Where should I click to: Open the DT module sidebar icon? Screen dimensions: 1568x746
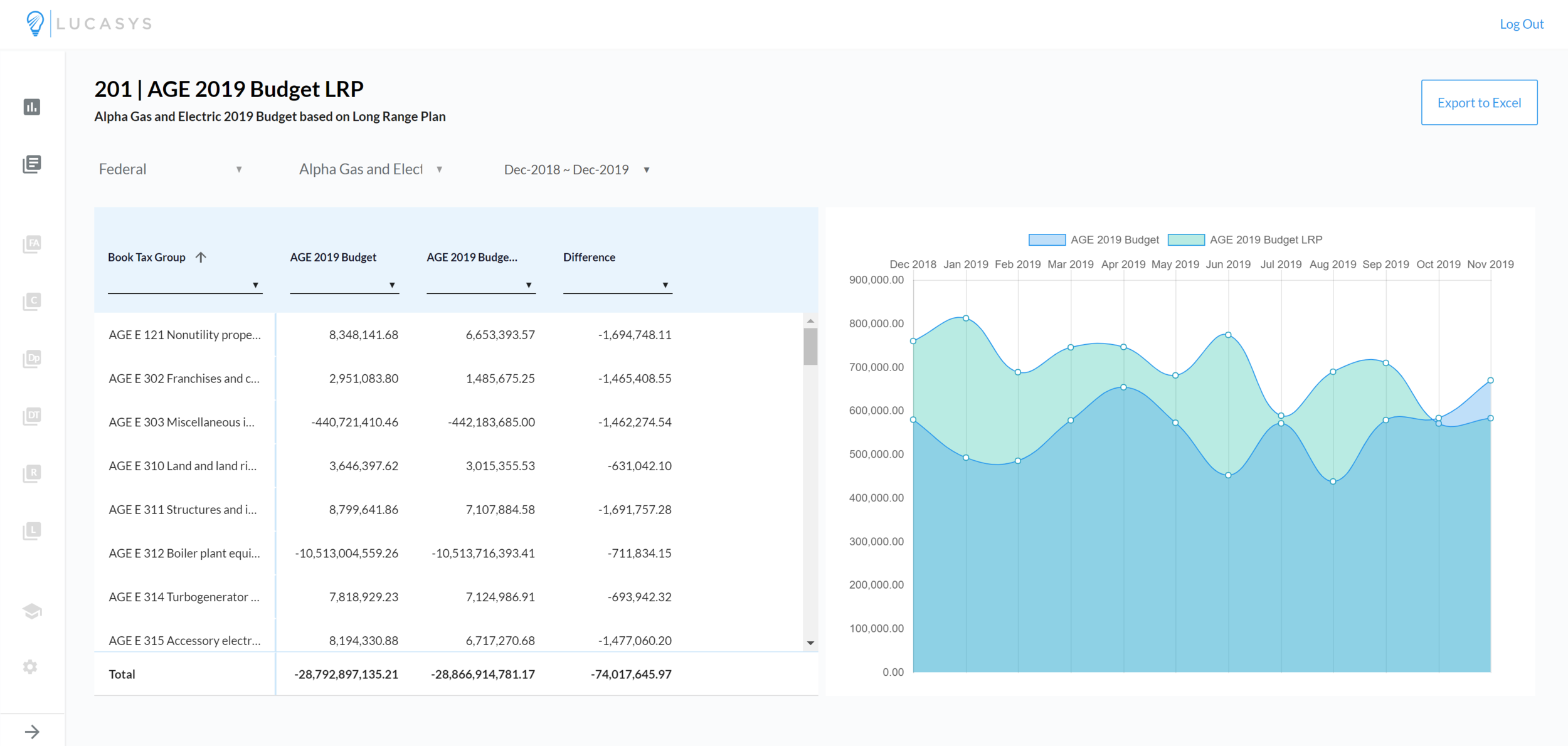(x=32, y=416)
